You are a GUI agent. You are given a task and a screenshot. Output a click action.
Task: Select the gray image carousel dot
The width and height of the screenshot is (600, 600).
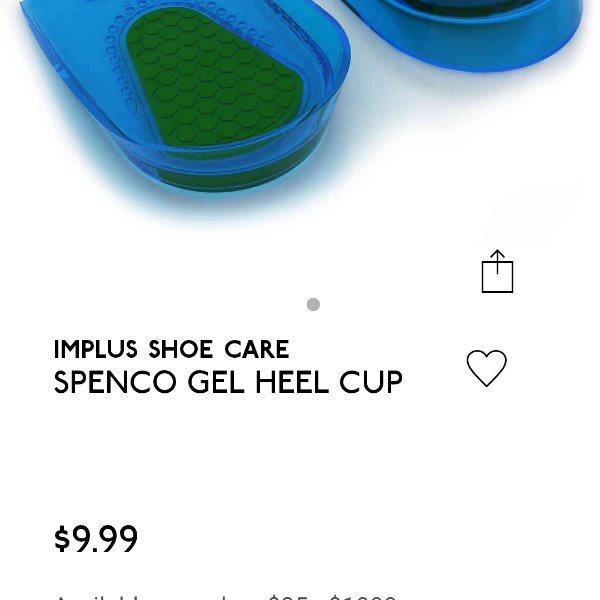(x=313, y=305)
